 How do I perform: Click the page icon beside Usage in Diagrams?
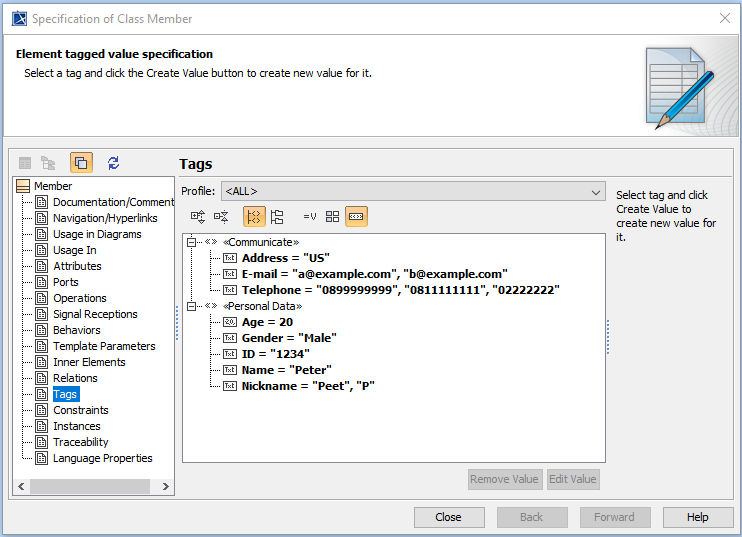pos(42,234)
